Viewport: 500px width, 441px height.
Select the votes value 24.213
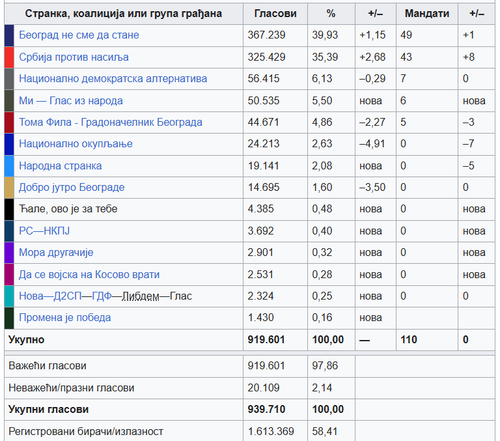tap(263, 144)
